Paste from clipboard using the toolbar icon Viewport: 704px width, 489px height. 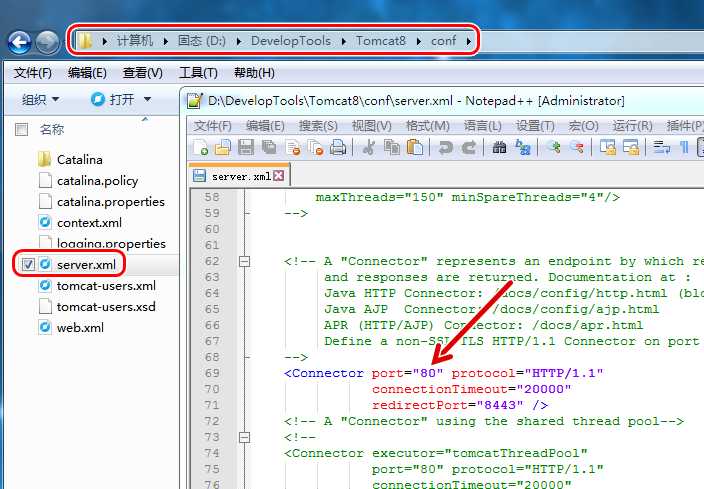click(x=415, y=147)
